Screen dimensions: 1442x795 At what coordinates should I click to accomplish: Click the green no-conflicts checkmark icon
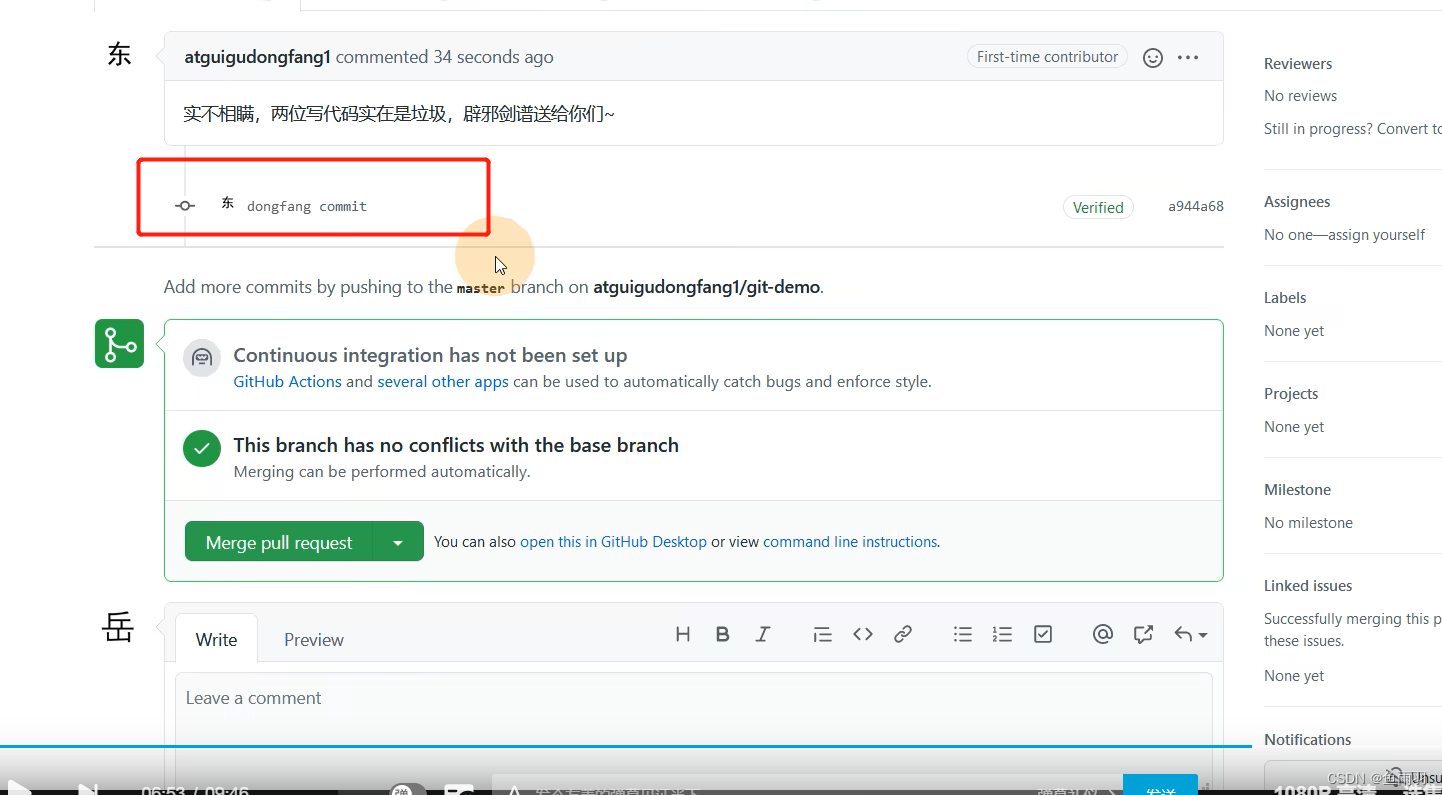click(202, 448)
